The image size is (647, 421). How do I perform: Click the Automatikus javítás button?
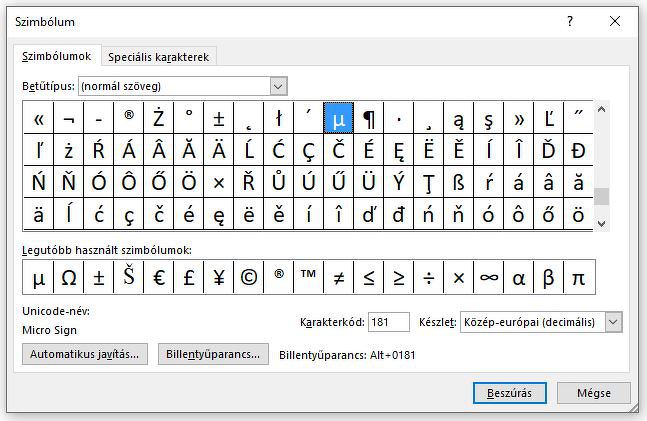click(86, 354)
